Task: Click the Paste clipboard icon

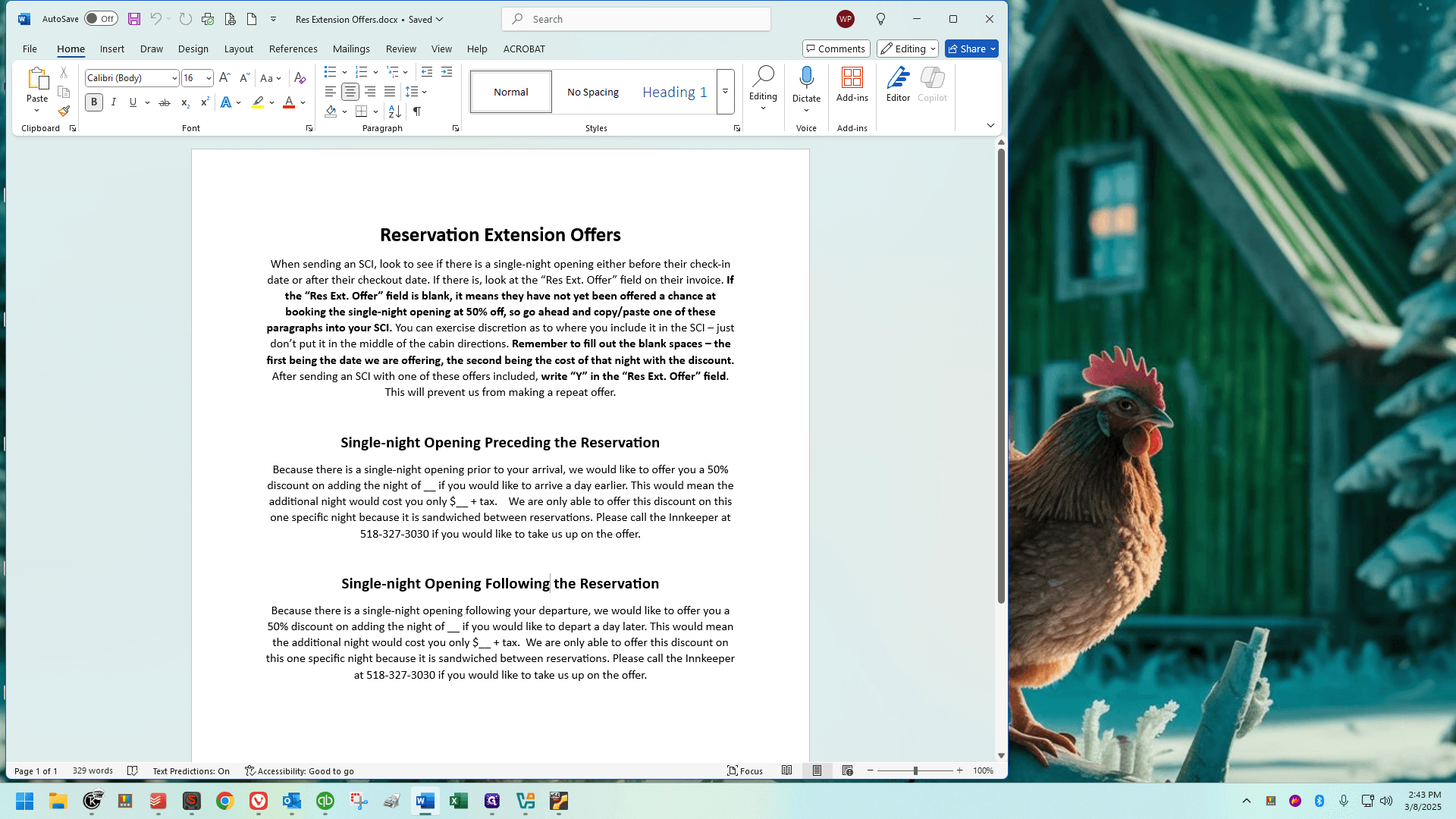Action: (37, 79)
